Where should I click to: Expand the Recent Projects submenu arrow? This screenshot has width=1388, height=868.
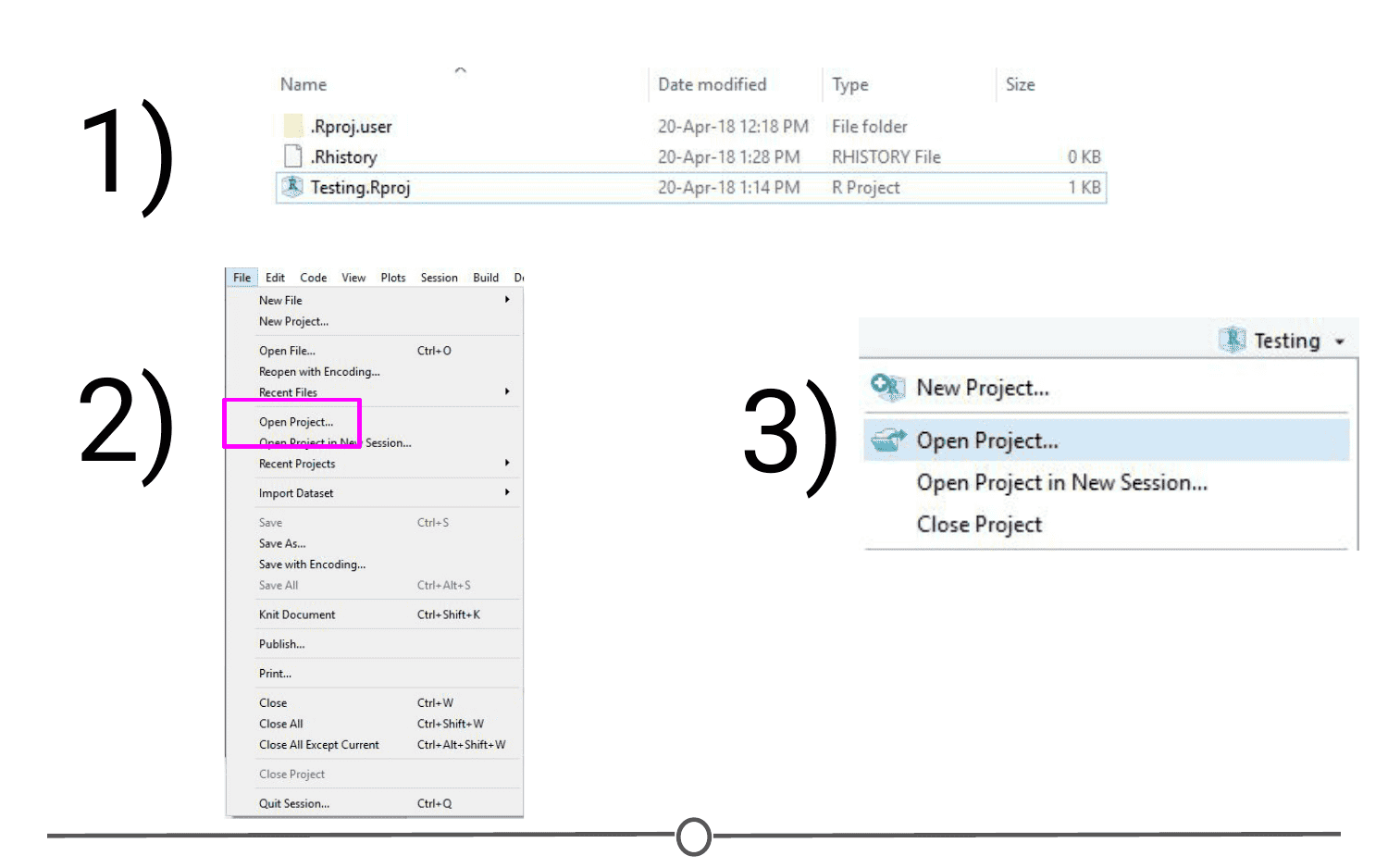click(x=507, y=463)
